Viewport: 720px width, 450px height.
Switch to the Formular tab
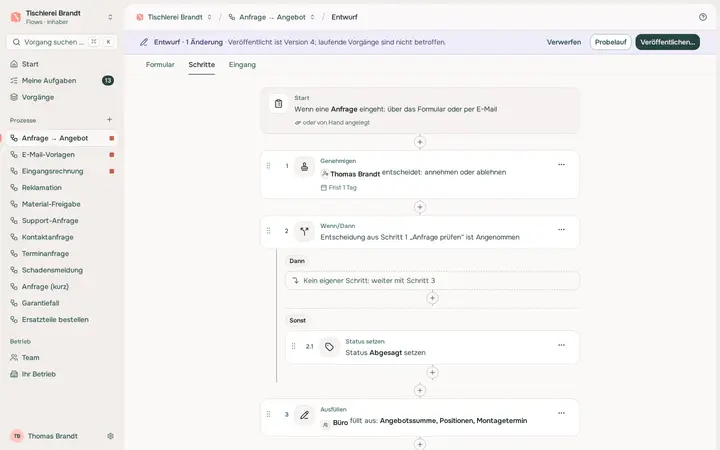160,65
